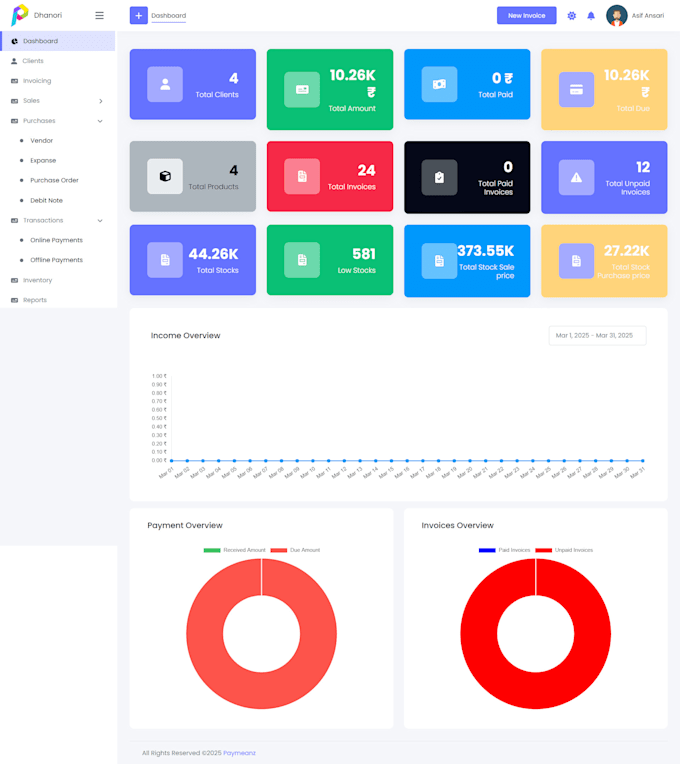Open the settings gear icon

571,16
